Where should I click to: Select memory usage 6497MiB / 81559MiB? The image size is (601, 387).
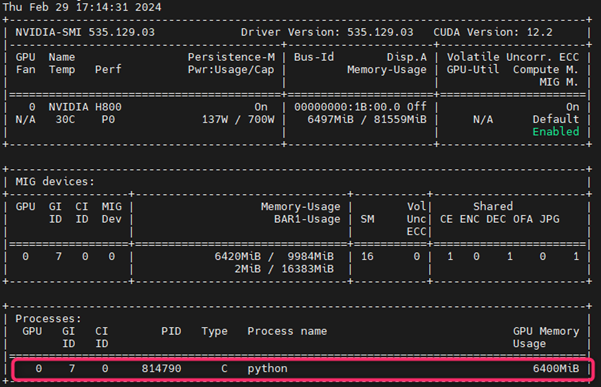(367, 120)
